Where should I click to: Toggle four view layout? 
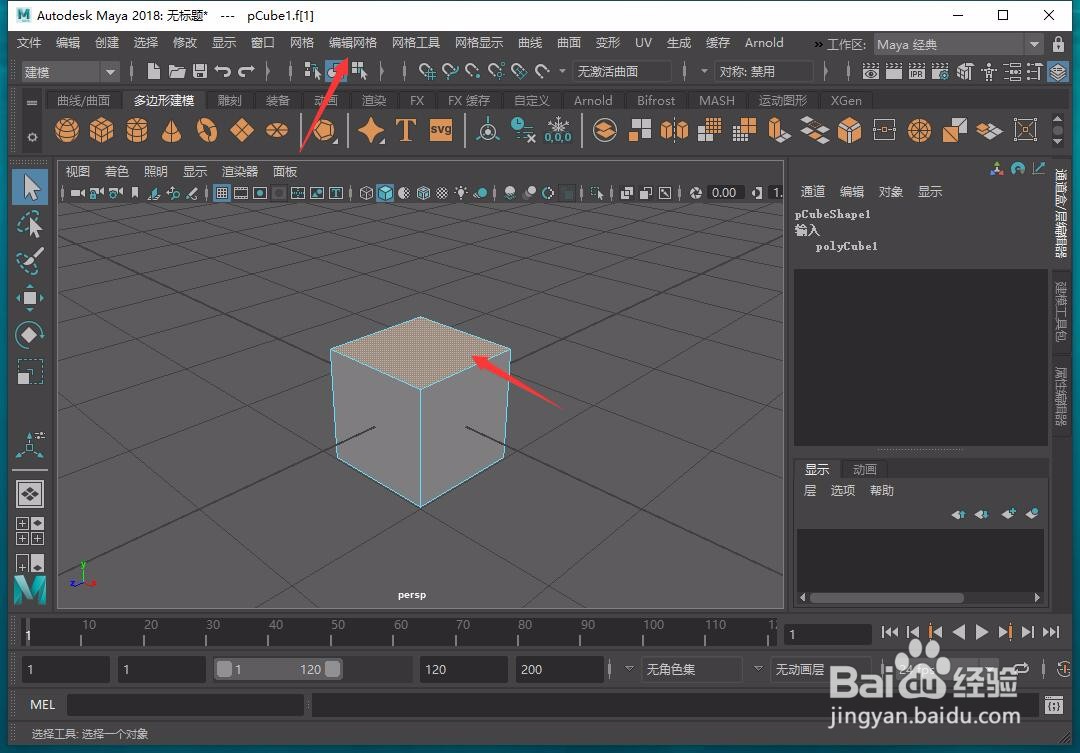pos(30,531)
